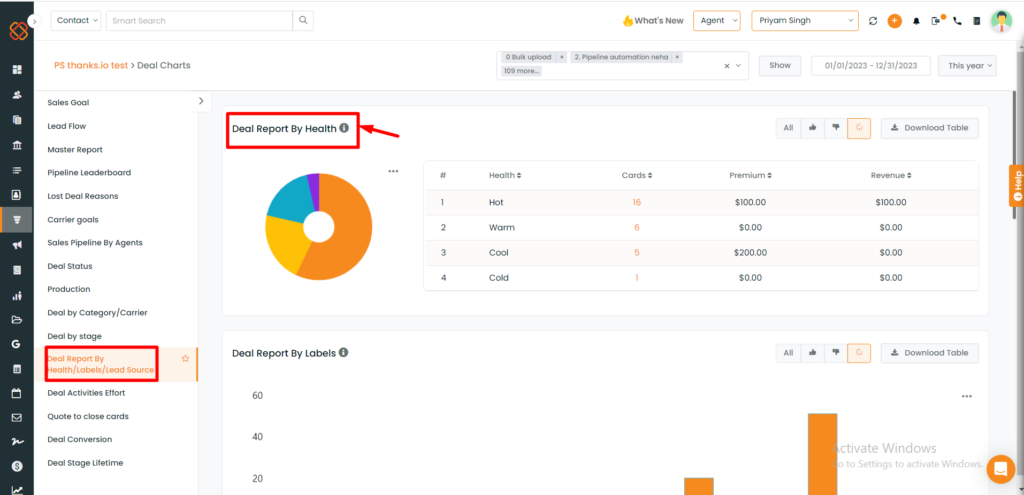1024x495 pixels.
Task: Click the Google G icon in sidebar
Action: (17, 344)
